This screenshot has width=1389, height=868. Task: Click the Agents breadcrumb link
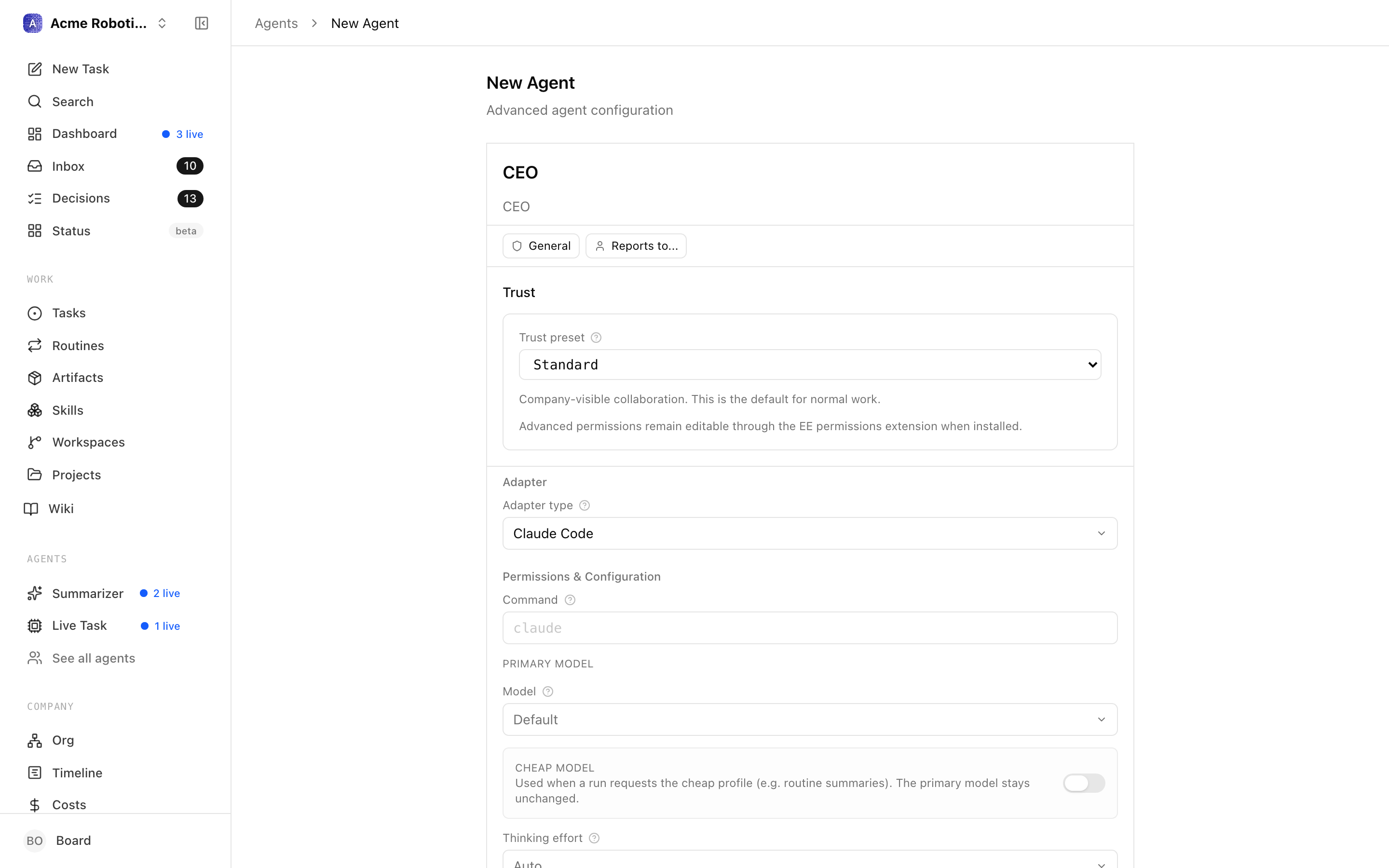pyautogui.click(x=276, y=23)
